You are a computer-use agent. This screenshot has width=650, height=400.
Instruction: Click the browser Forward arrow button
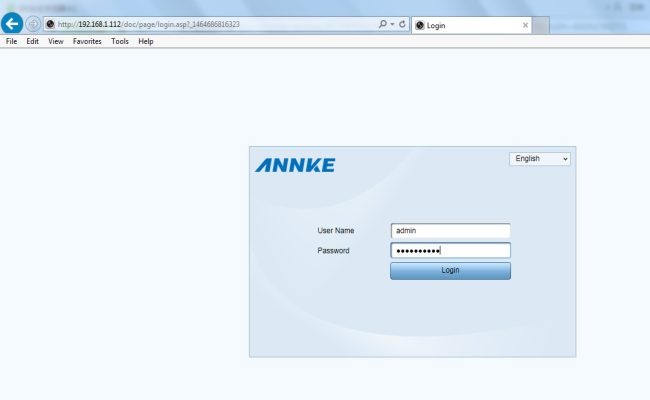33,24
